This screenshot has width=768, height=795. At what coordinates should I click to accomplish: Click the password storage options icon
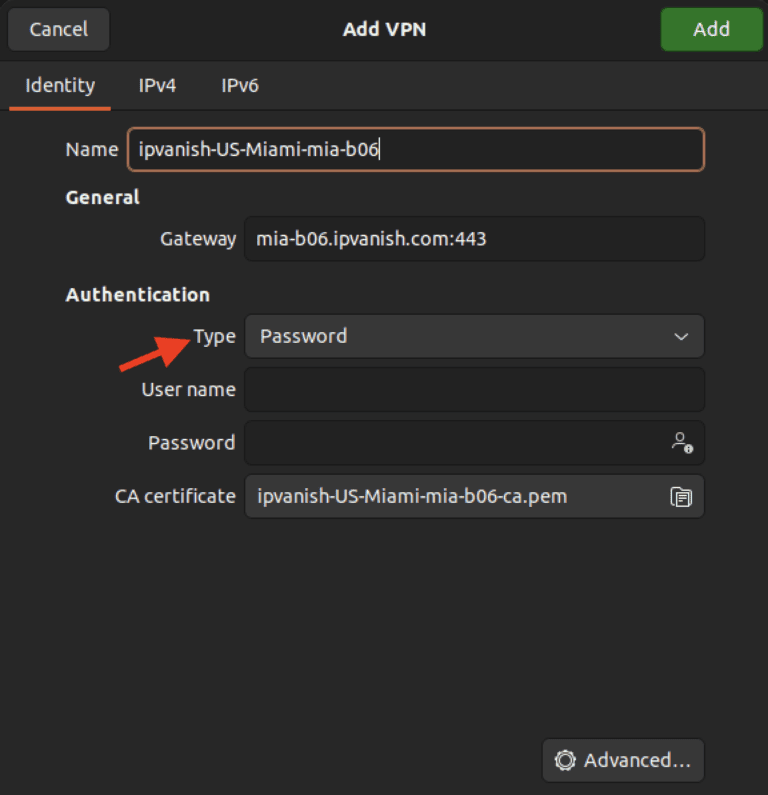pyautogui.click(x=682, y=442)
